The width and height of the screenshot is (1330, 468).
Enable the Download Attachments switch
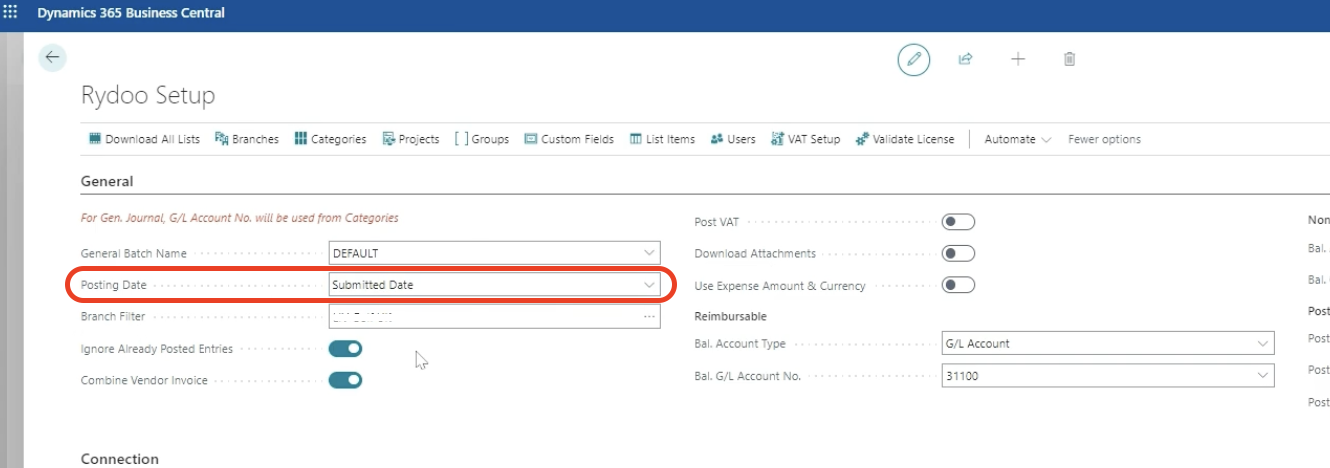pyautogui.click(x=958, y=254)
